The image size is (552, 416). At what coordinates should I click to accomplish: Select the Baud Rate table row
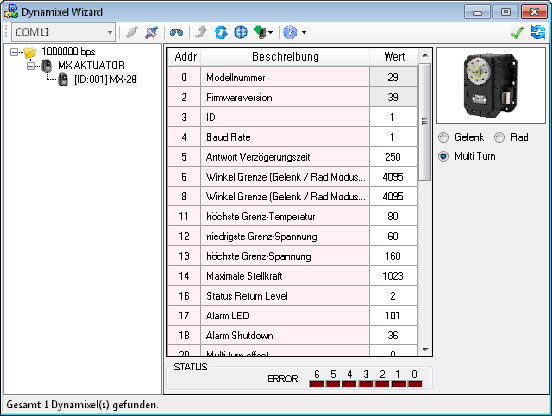click(x=292, y=137)
